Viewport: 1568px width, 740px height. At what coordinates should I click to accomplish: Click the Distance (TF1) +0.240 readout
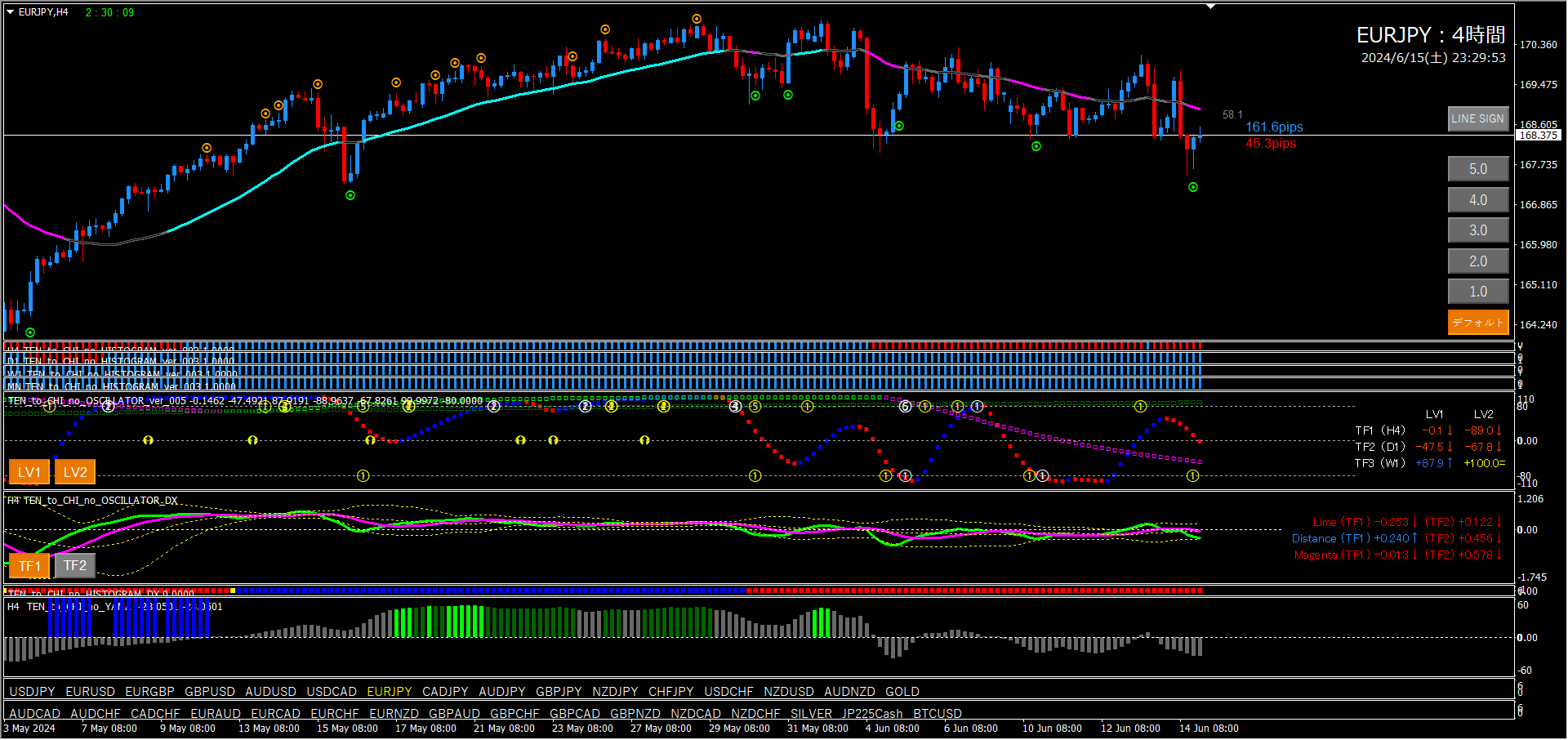click(x=1355, y=538)
